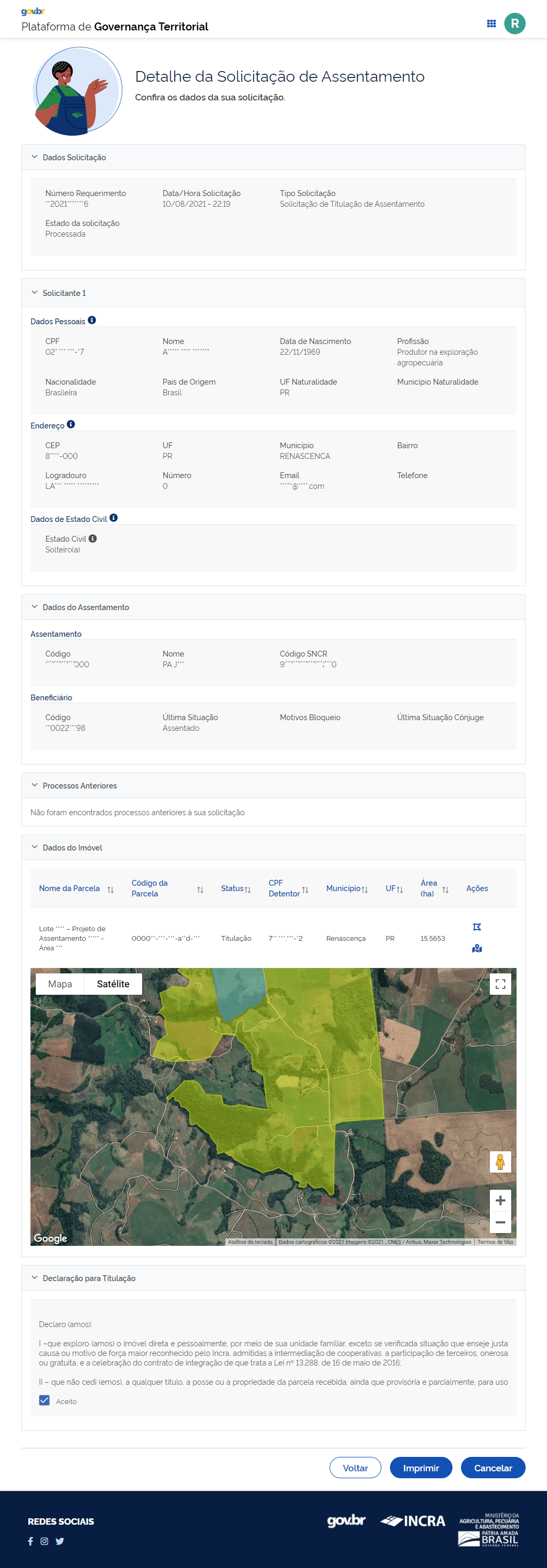Switch map to Mapa view
547x1568 pixels.
tap(60, 984)
